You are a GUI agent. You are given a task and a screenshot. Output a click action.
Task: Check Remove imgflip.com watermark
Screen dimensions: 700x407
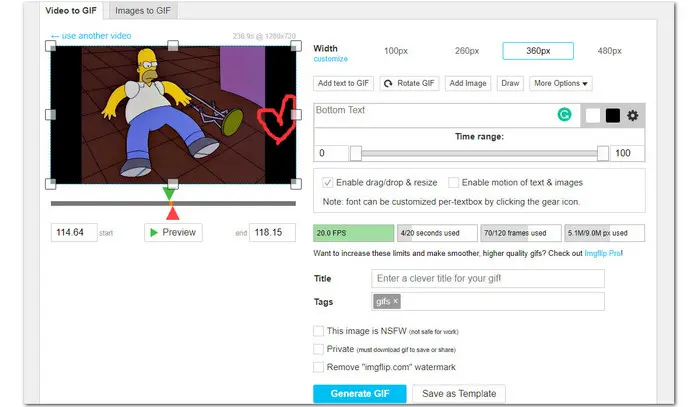coord(318,367)
